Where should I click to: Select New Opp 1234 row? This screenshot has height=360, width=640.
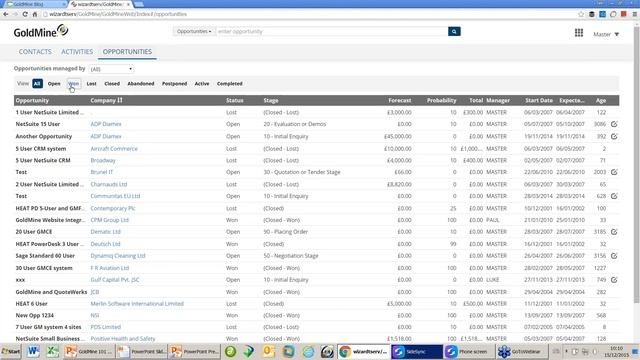(x=316, y=316)
